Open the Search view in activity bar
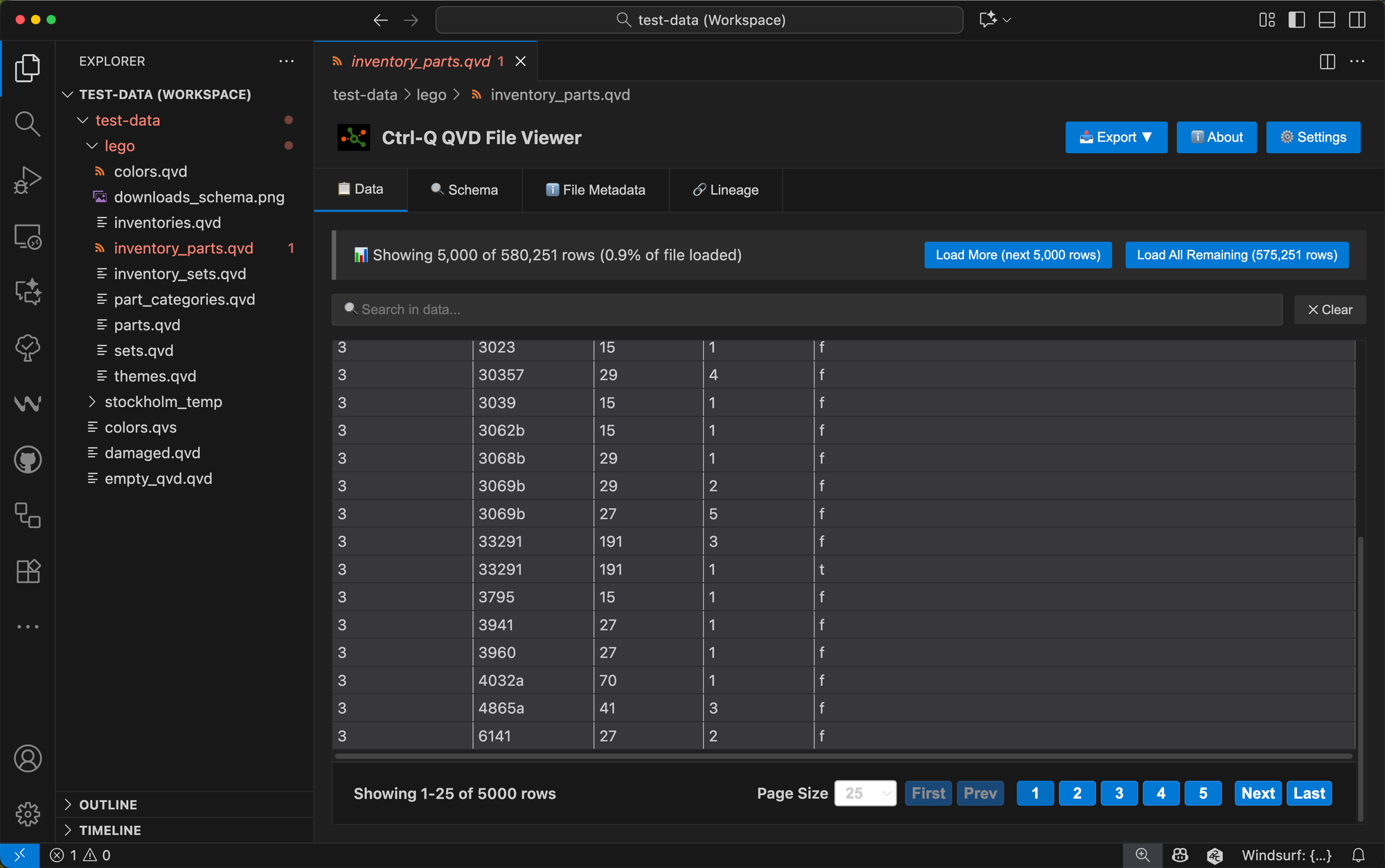 coord(28,125)
